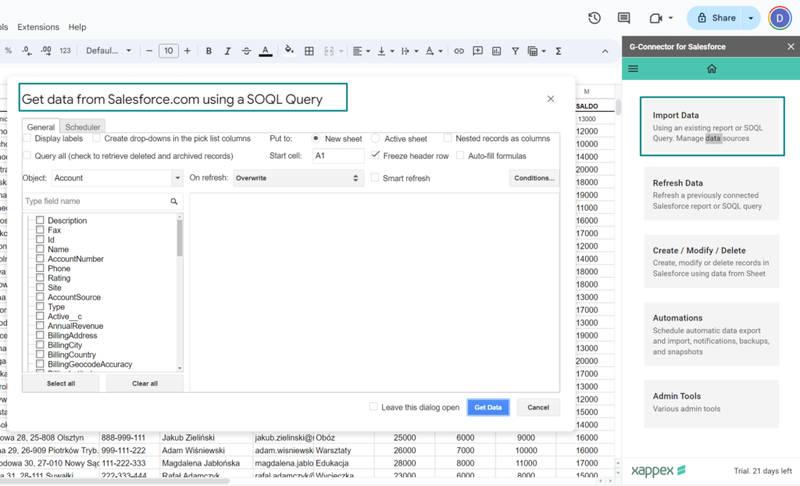
Task: Insert link icon in toolbar
Action: coord(459,50)
